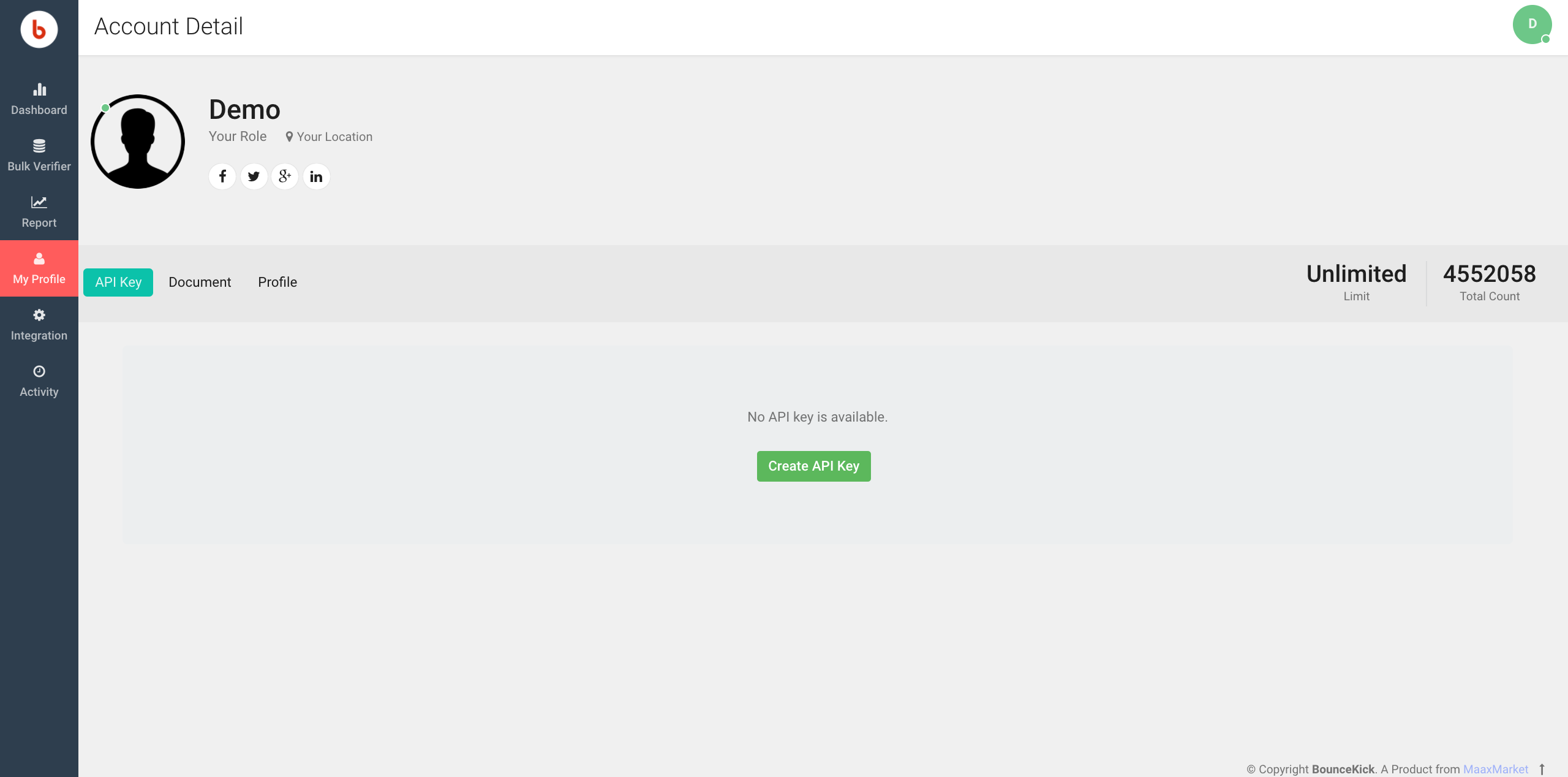Click the Bulk Verifier sidebar icon

coord(39,155)
